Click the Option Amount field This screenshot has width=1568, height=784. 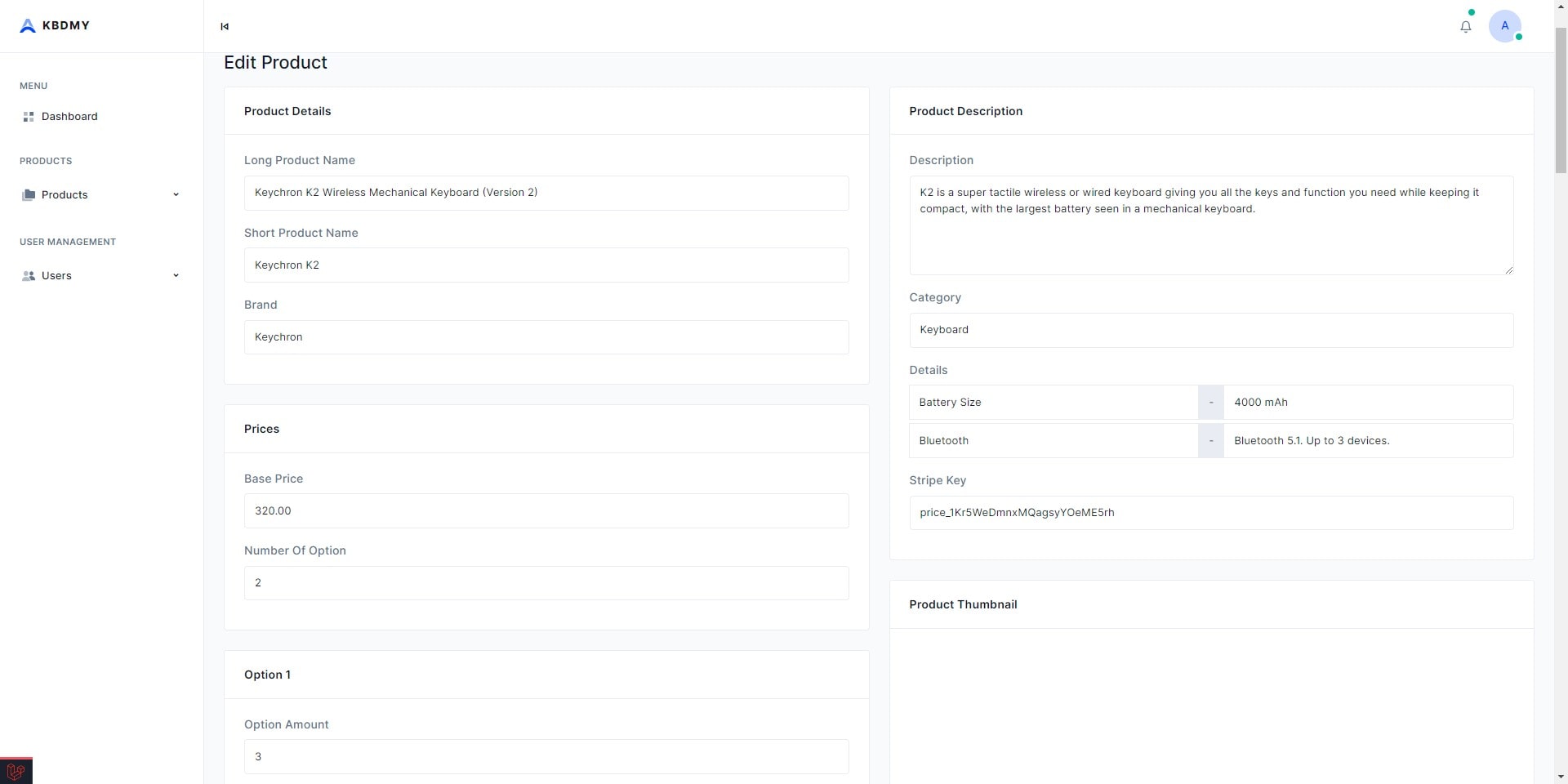pyautogui.click(x=546, y=757)
